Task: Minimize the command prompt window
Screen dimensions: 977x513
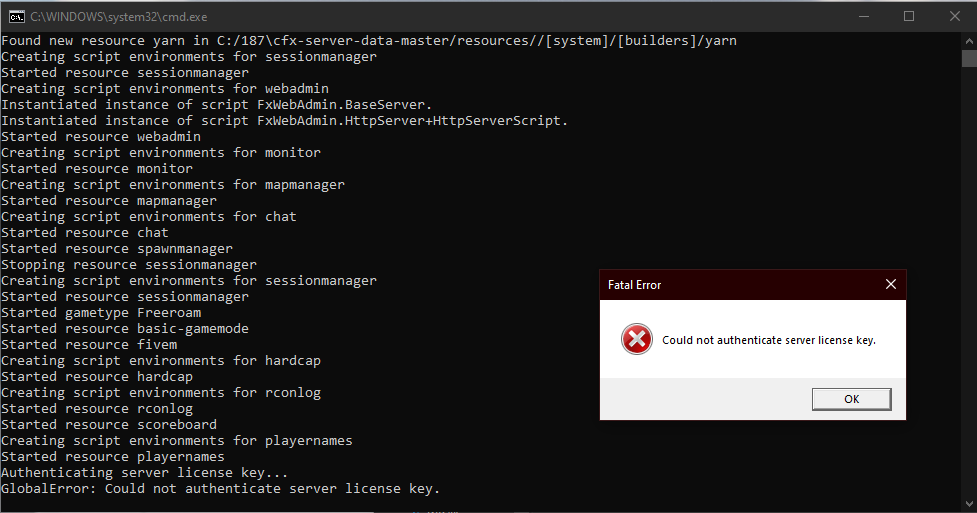Action: click(864, 16)
